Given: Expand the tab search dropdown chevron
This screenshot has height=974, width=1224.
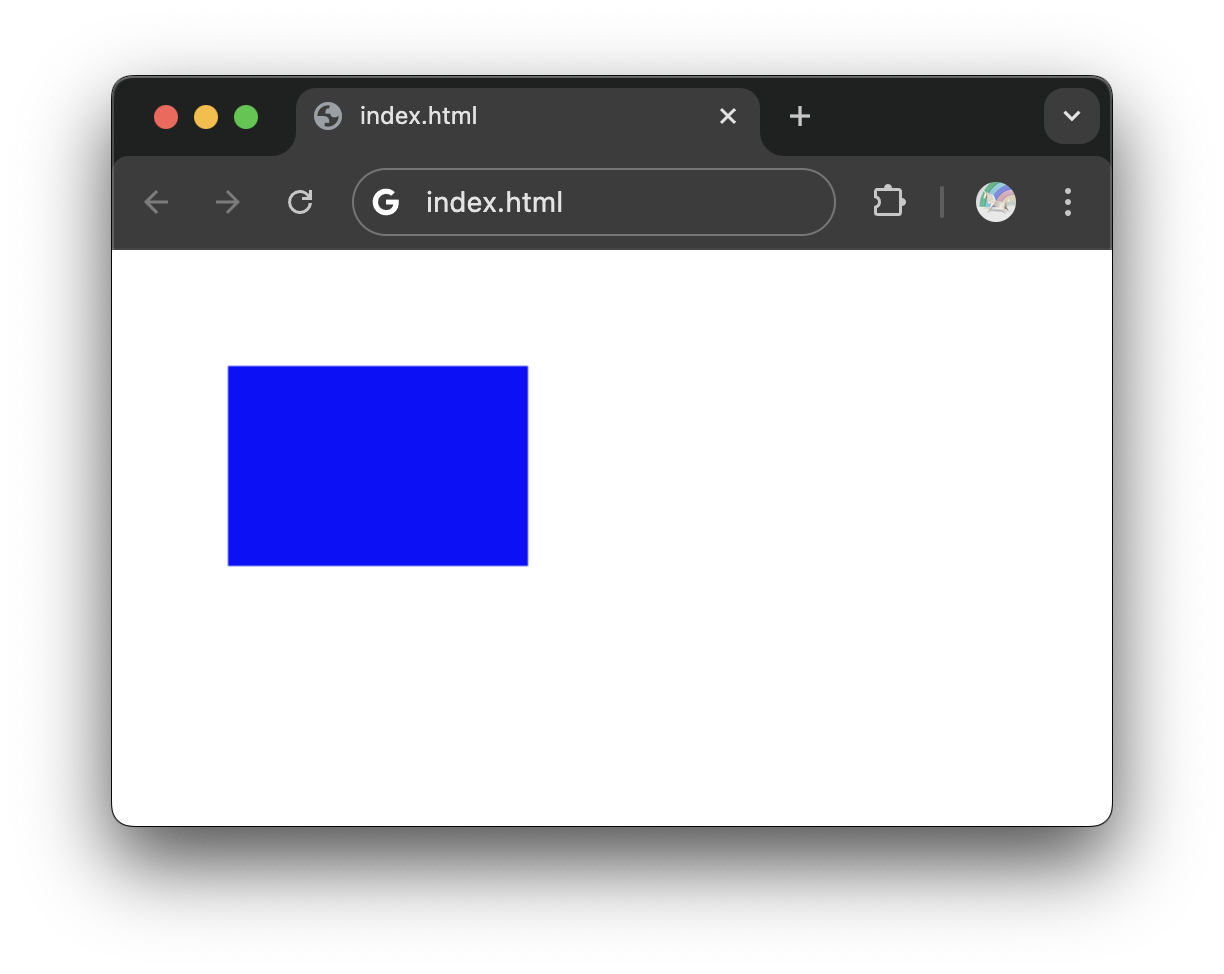Looking at the screenshot, I should pos(1072,116).
